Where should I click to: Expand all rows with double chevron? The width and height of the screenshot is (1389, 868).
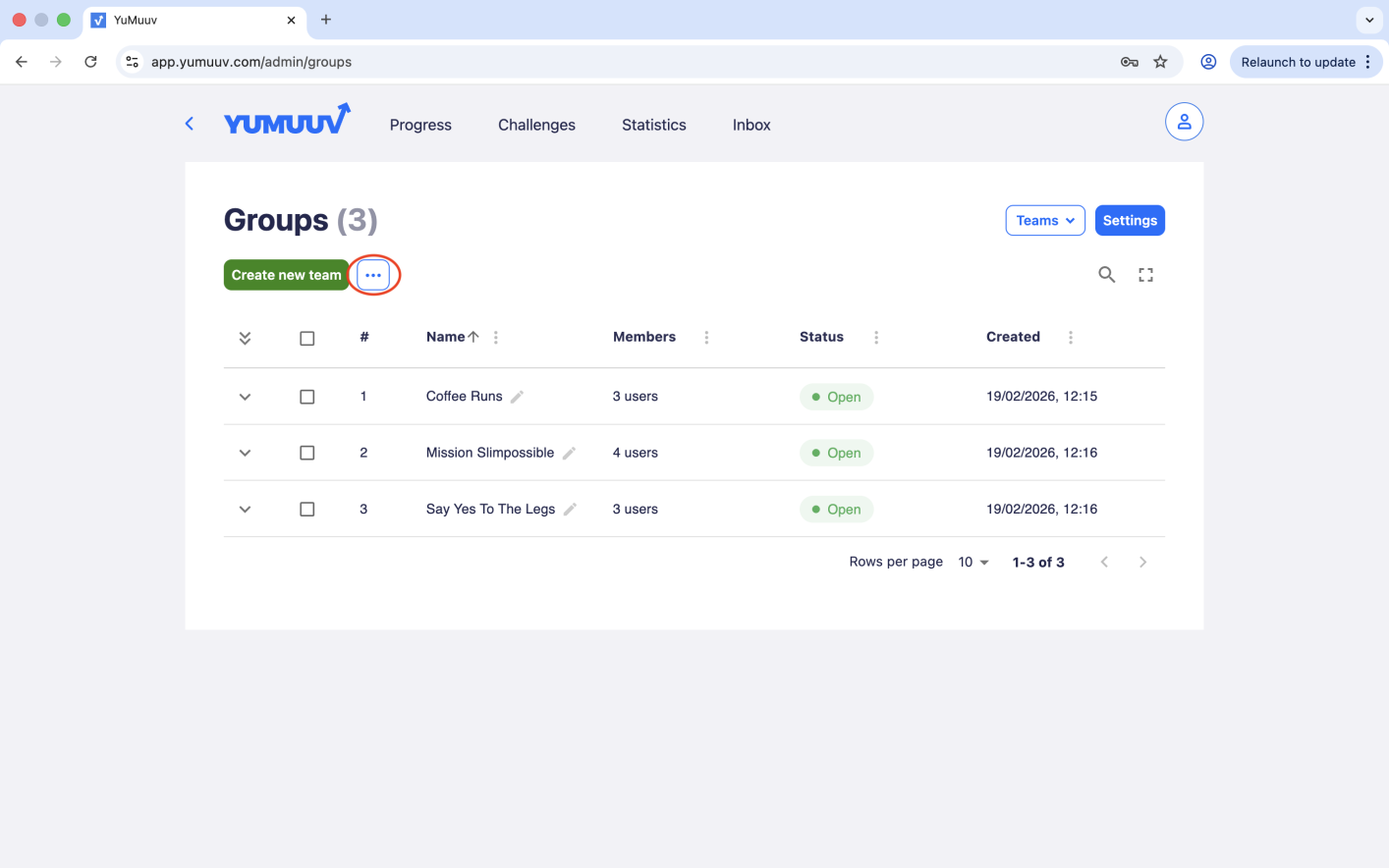pos(245,338)
